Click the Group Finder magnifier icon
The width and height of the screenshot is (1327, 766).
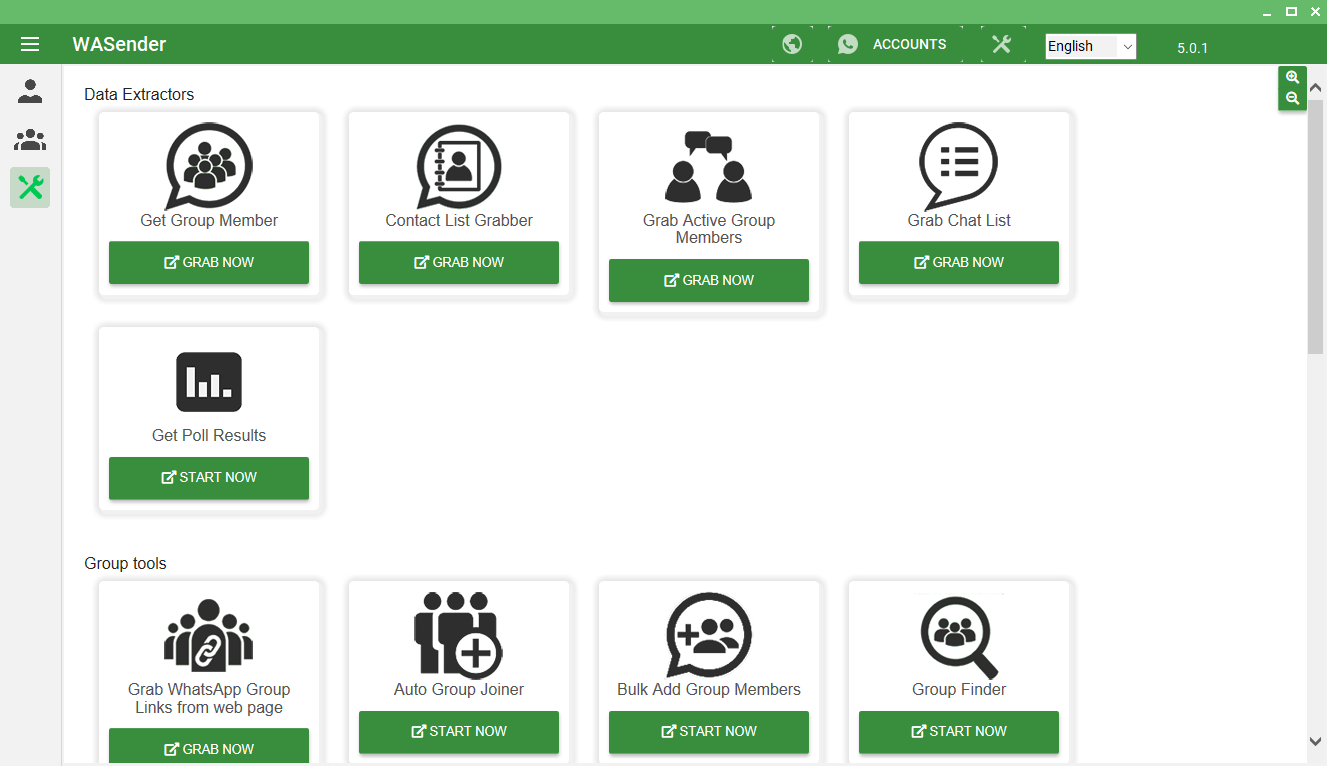tap(959, 636)
